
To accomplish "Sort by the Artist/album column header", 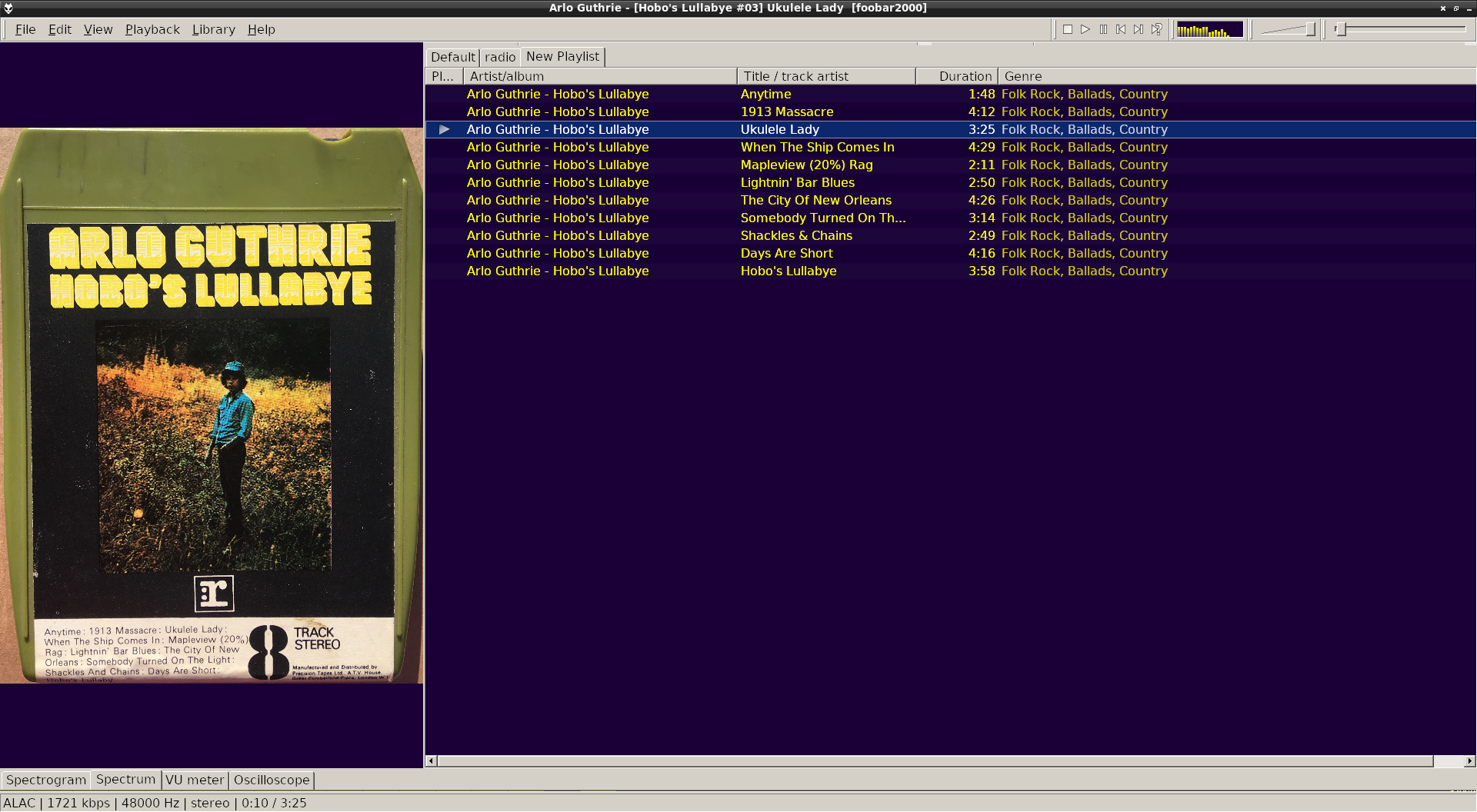I will [600, 77].
